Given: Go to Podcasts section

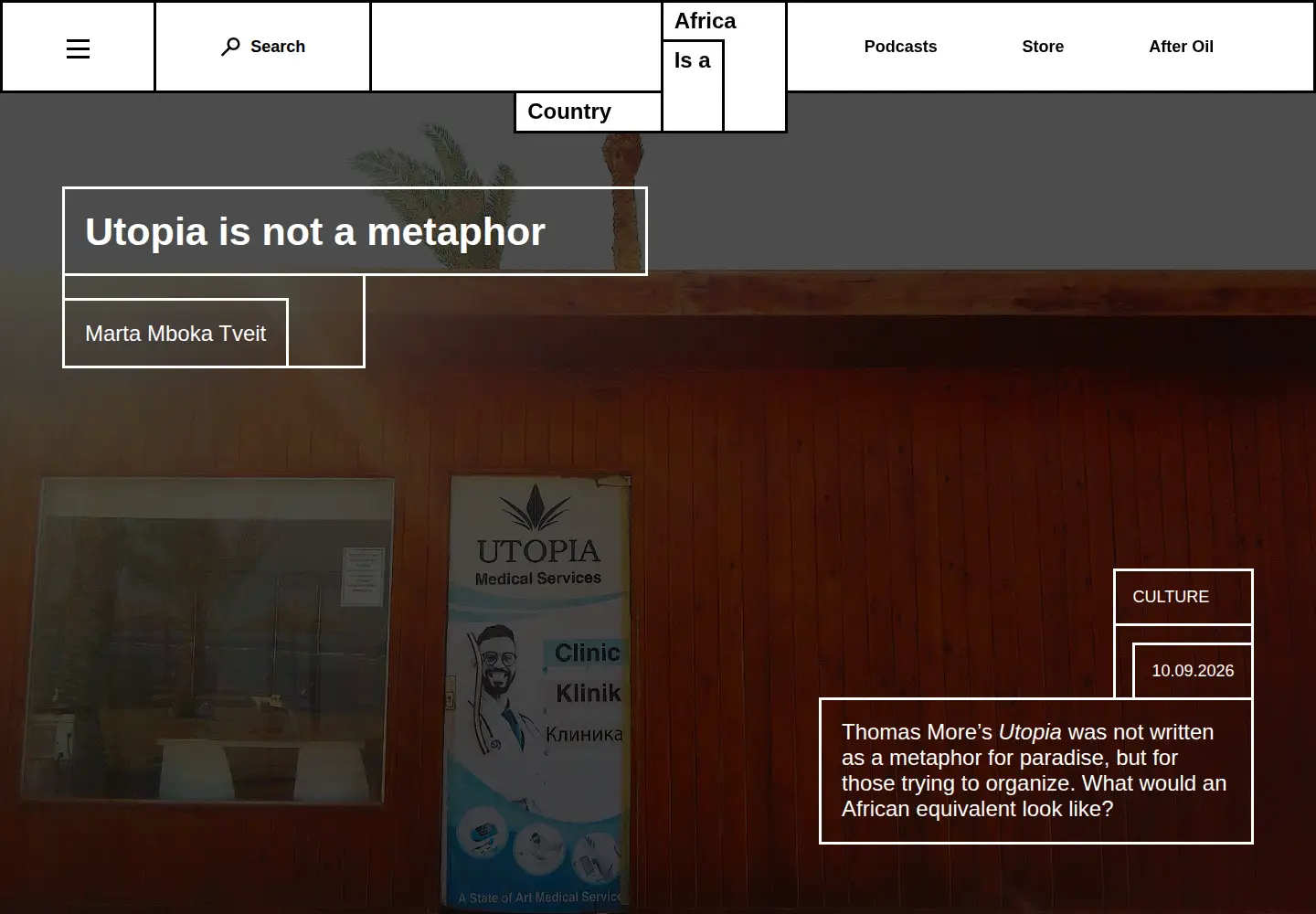Looking at the screenshot, I should point(900,47).
